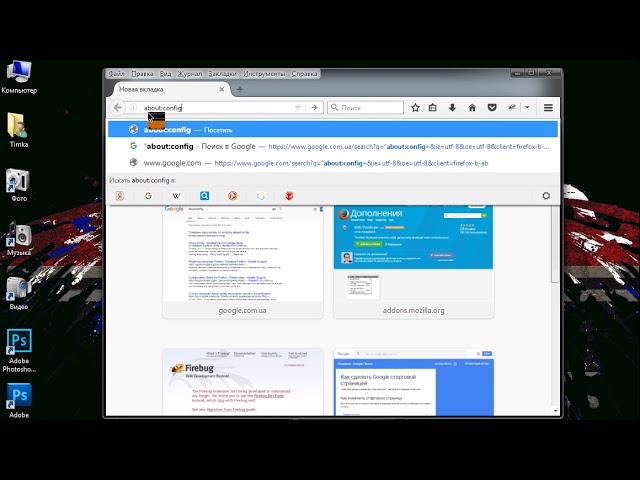Screen dimensions: 640x480
Task: Search with the white-and-yellow engine icon
Action: point(261,196)
